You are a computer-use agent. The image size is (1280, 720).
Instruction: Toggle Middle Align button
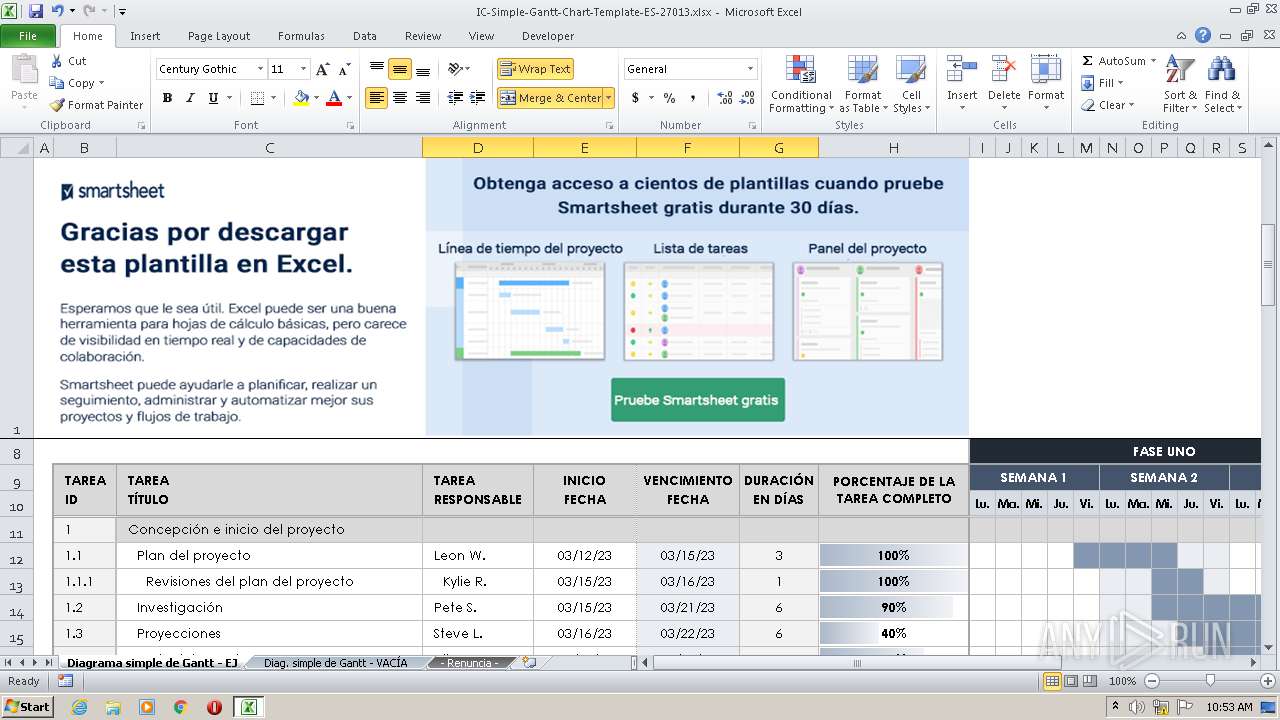[x=399, y=69]
